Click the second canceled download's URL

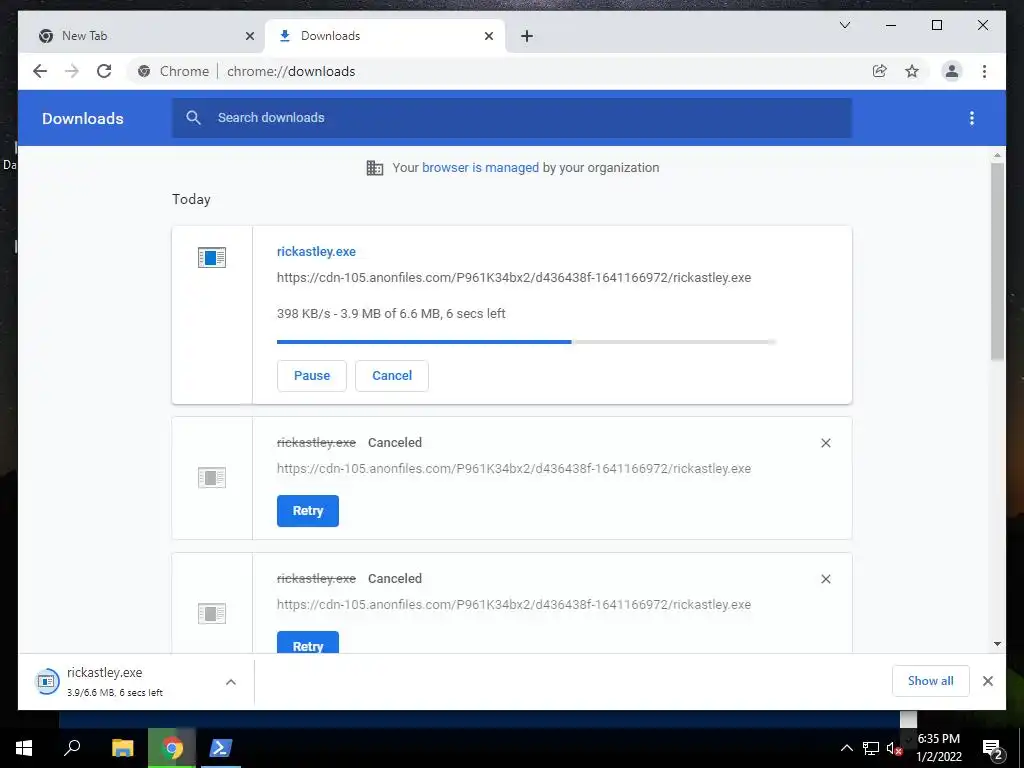(514, 605)
